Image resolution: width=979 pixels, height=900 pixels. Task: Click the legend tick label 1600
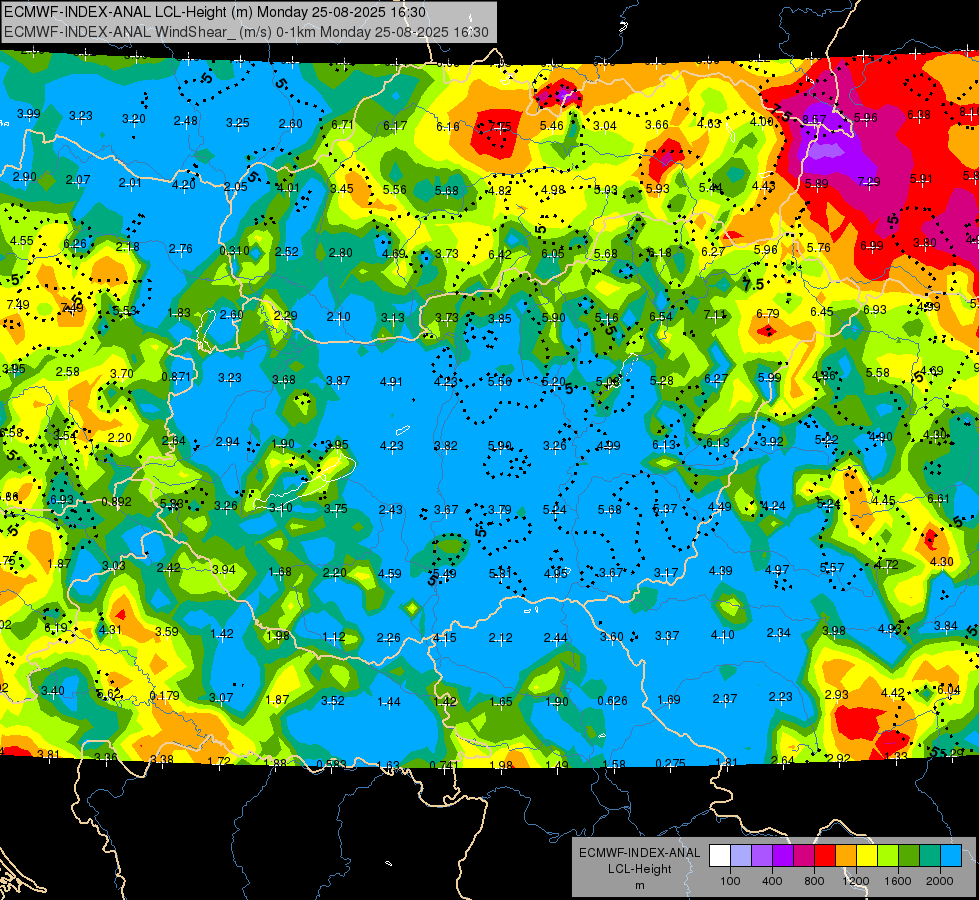point(898,881)
